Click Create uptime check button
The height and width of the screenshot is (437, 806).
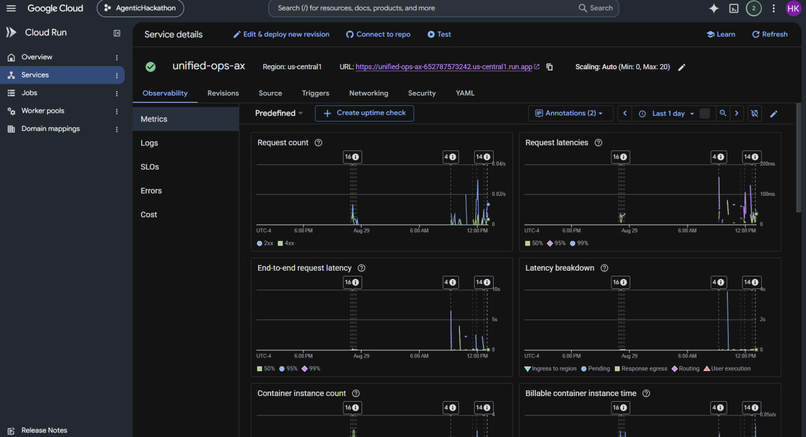coord(364,113)
